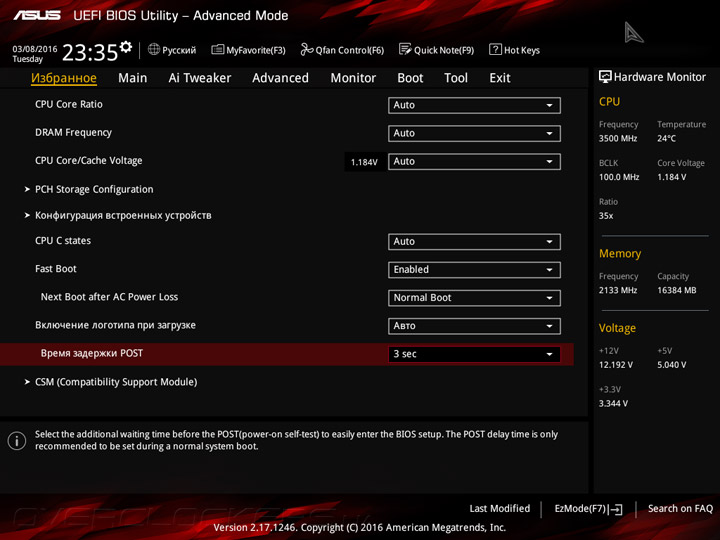The width and height of the screenshot is (720, 540).
Task: Switch to EzMode(F7)
Action: [x=588, y=509]
